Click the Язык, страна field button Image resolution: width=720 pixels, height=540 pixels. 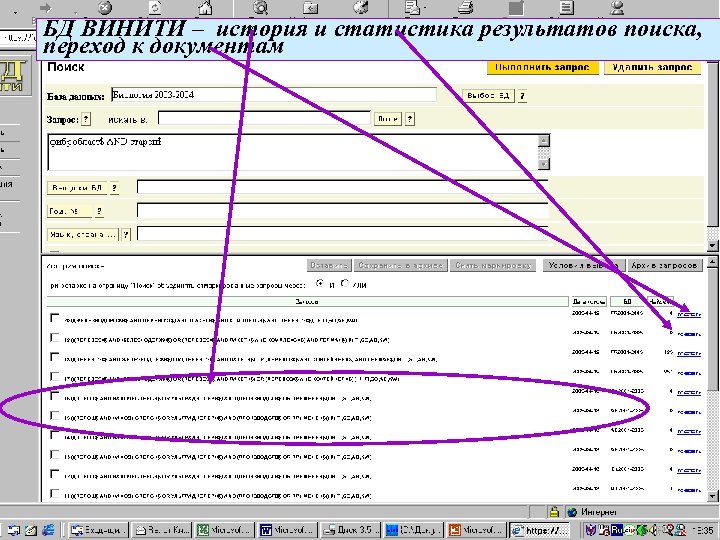point(83,234)
